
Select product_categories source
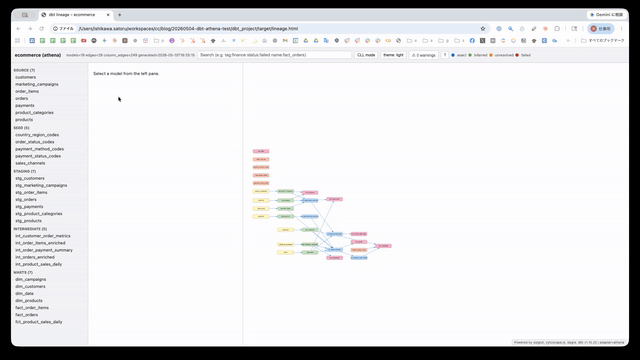tap(34, 113)
